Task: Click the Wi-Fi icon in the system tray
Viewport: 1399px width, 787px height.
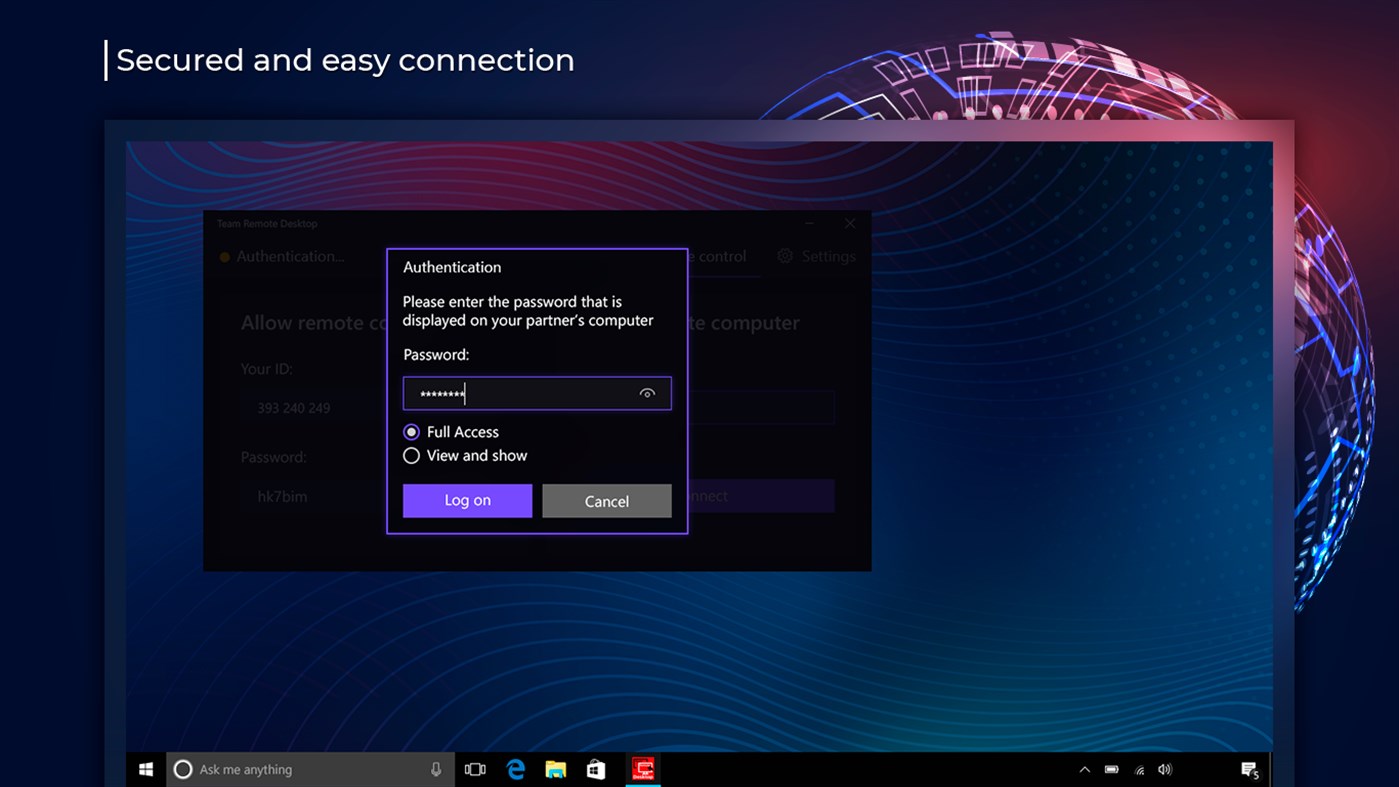Action: pos(1138,769)
